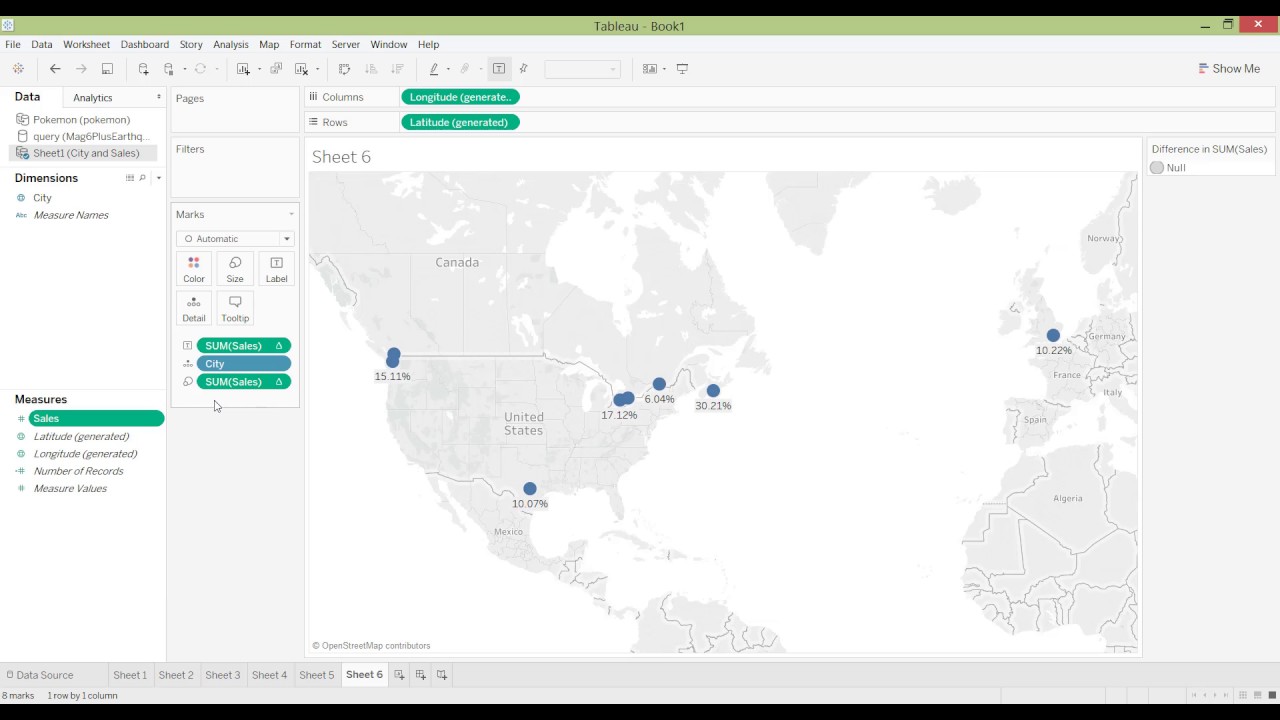Screen dimensions: 1280x720
Task: Duplicate sheet toolbar icon
Action: click(276, 69)
